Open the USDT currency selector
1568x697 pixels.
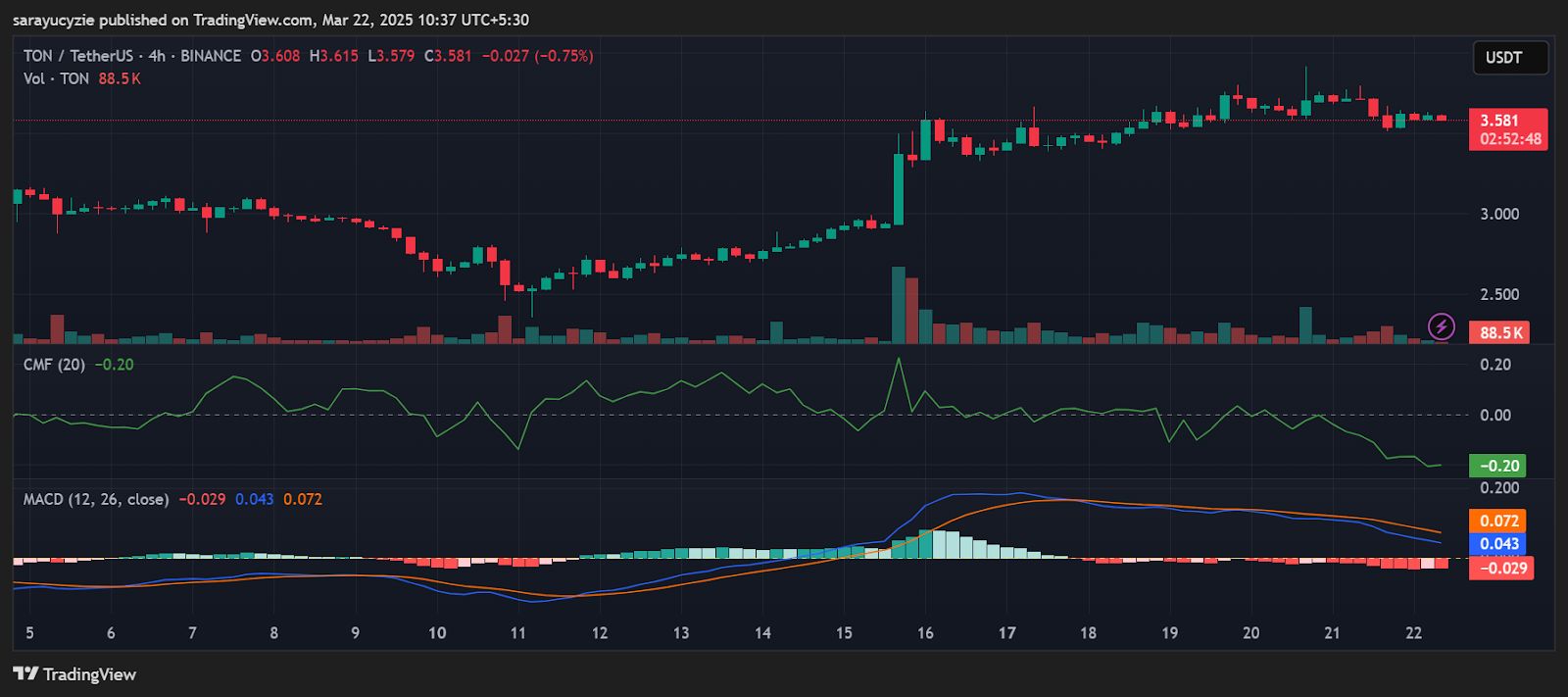[1510, 58]
